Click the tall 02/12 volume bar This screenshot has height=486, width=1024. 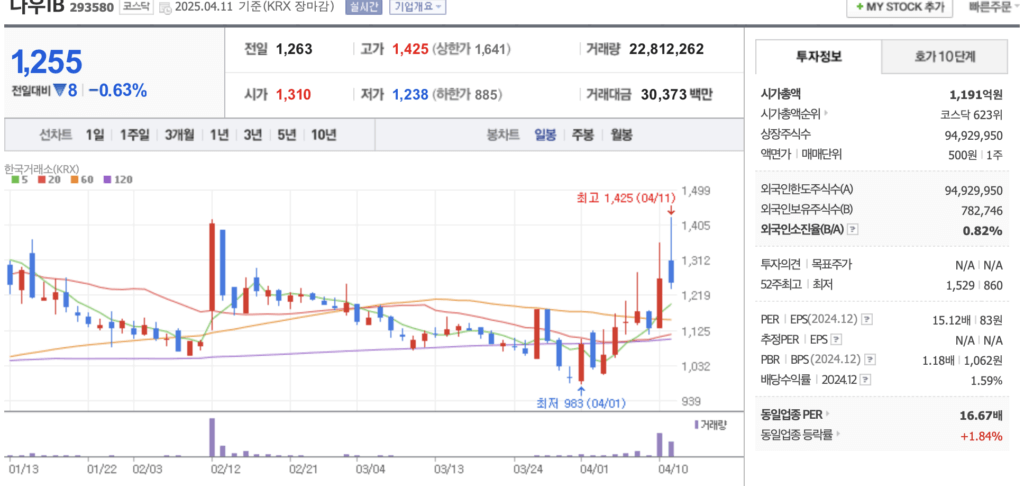pos(211,437)
